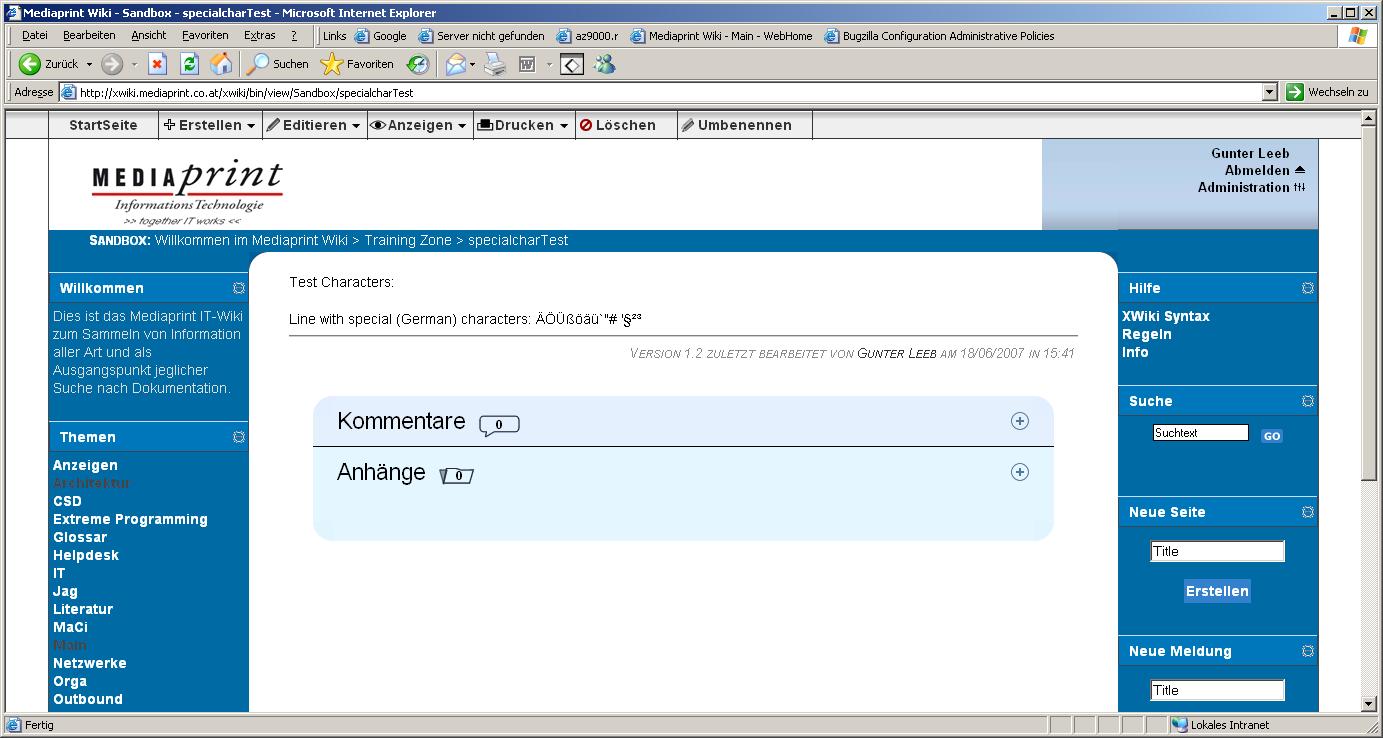The image size is (1383, 738).
Task: Click the Neue Seite panel gear icon
Action: pos(1308,512)
